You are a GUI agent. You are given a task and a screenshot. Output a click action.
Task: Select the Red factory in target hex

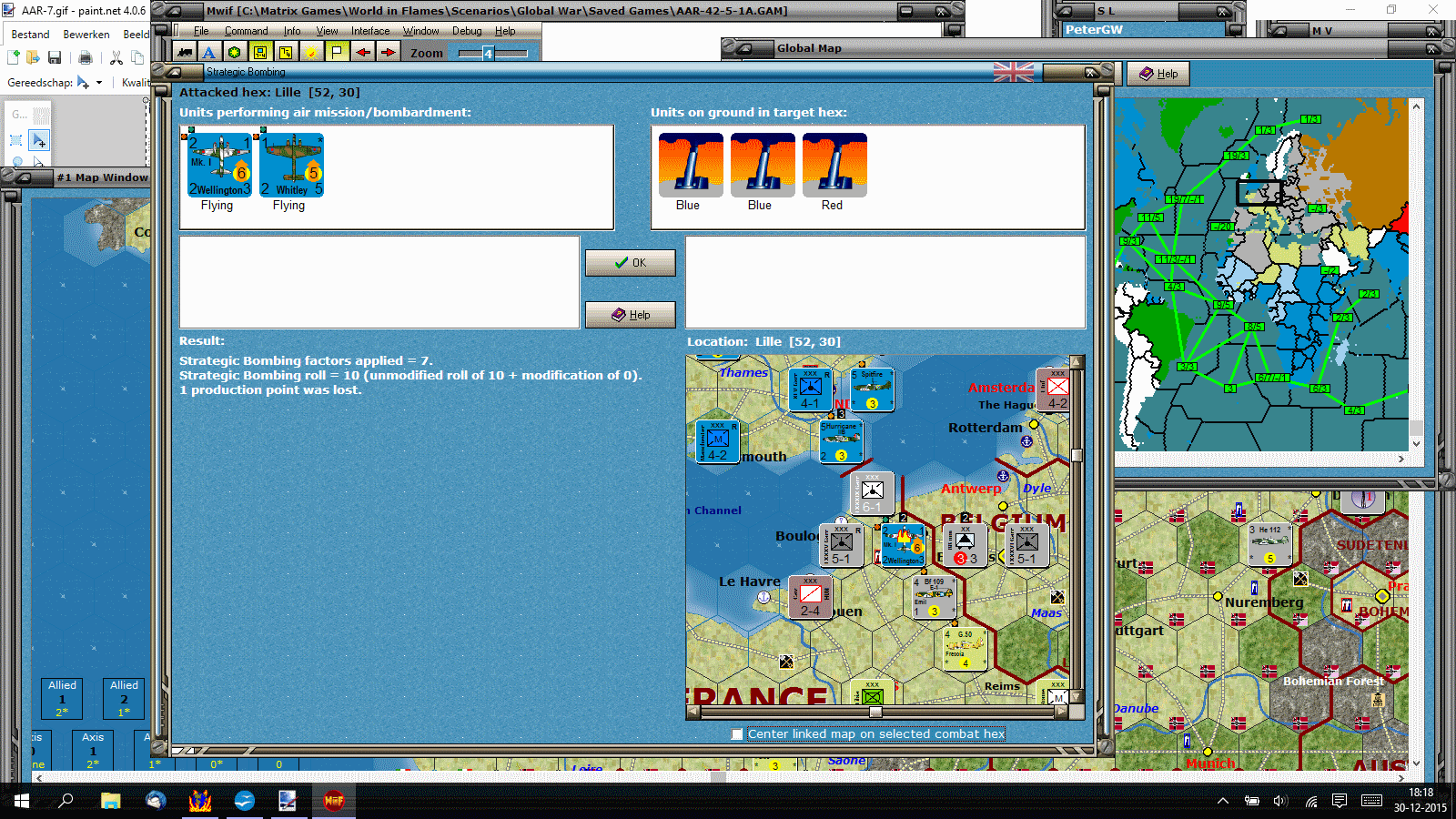(834, 165)
